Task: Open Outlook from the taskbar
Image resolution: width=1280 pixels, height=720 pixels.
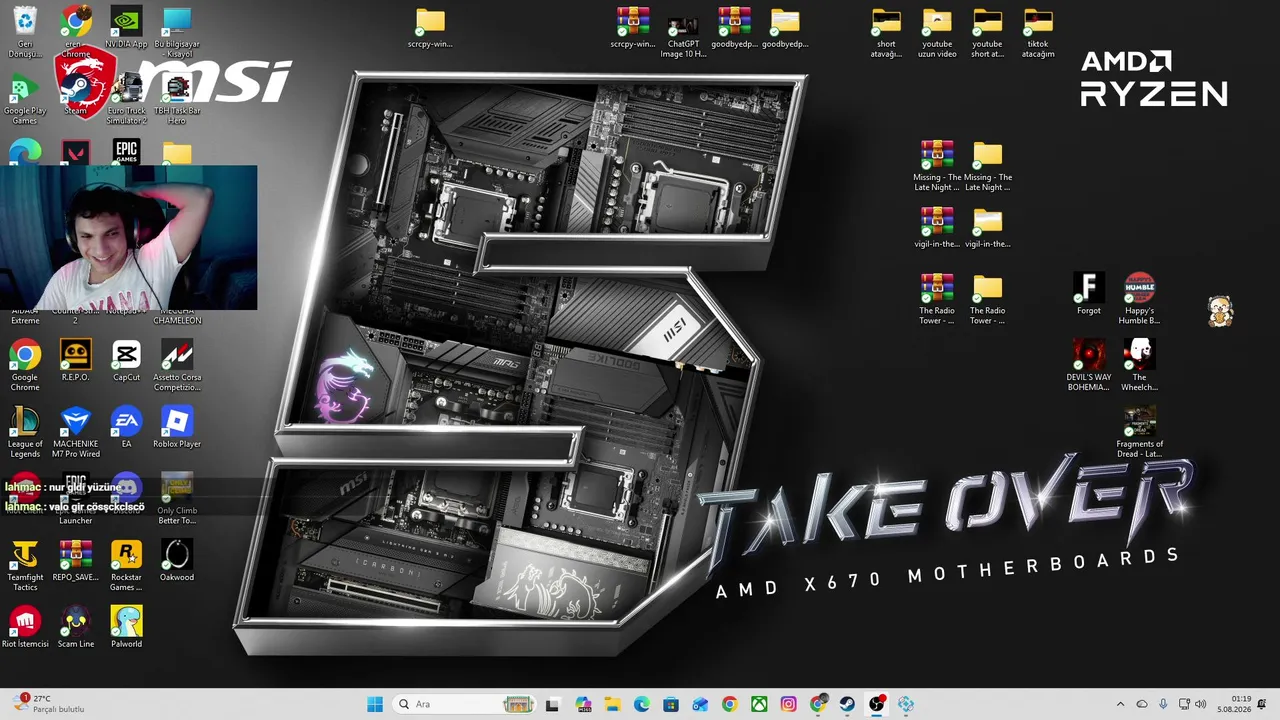Action: point(700,704)
